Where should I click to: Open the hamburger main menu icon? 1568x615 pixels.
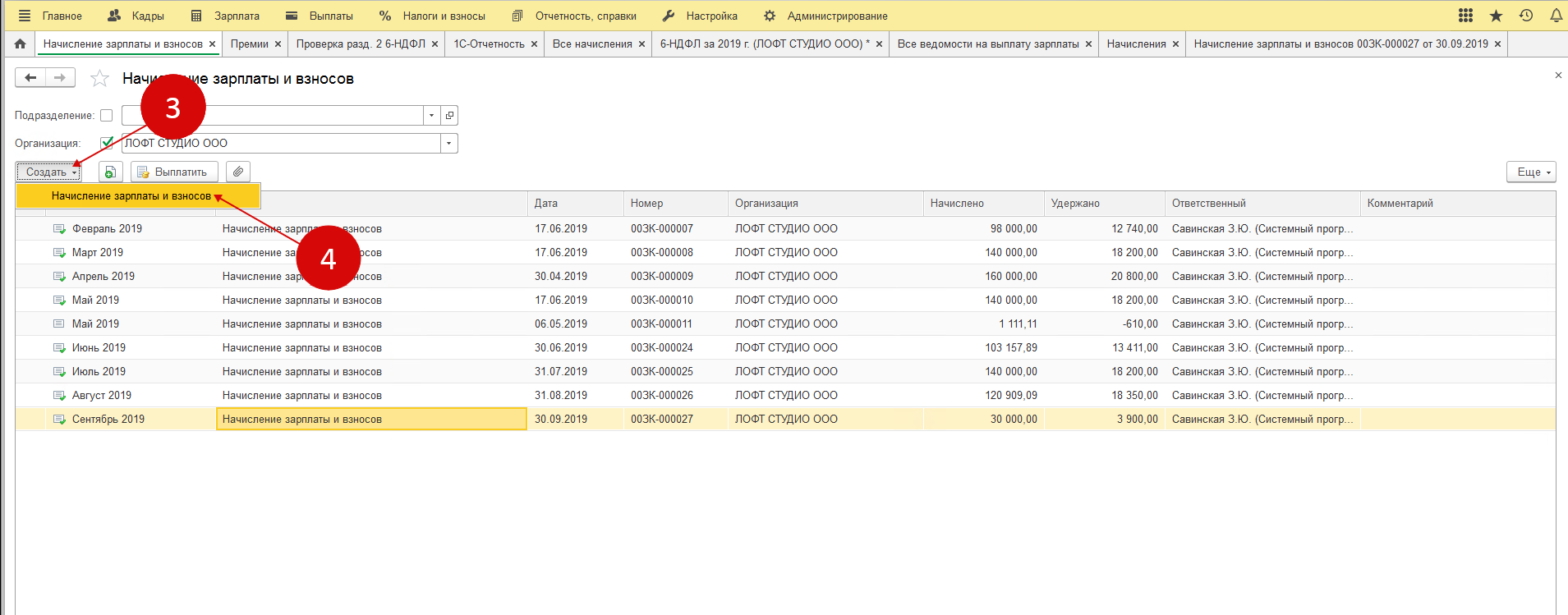point(25,16)
